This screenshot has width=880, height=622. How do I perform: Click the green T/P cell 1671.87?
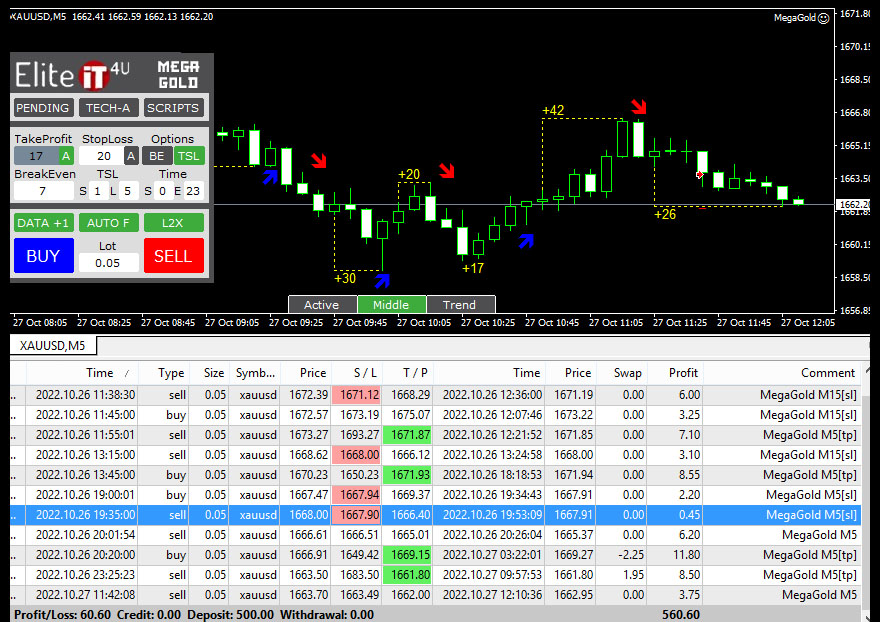tap(407, 435)
